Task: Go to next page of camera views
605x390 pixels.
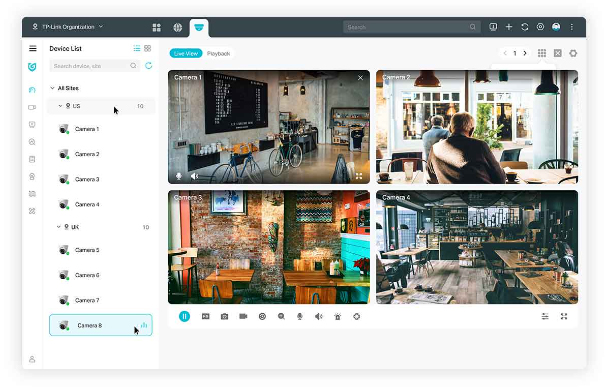Action: pyautogui.click(x=525, y=53)
